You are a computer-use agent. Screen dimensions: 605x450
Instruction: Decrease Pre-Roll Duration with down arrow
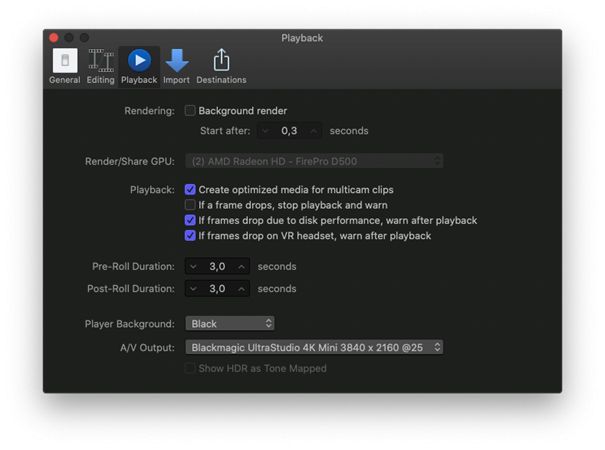point(193,266)
